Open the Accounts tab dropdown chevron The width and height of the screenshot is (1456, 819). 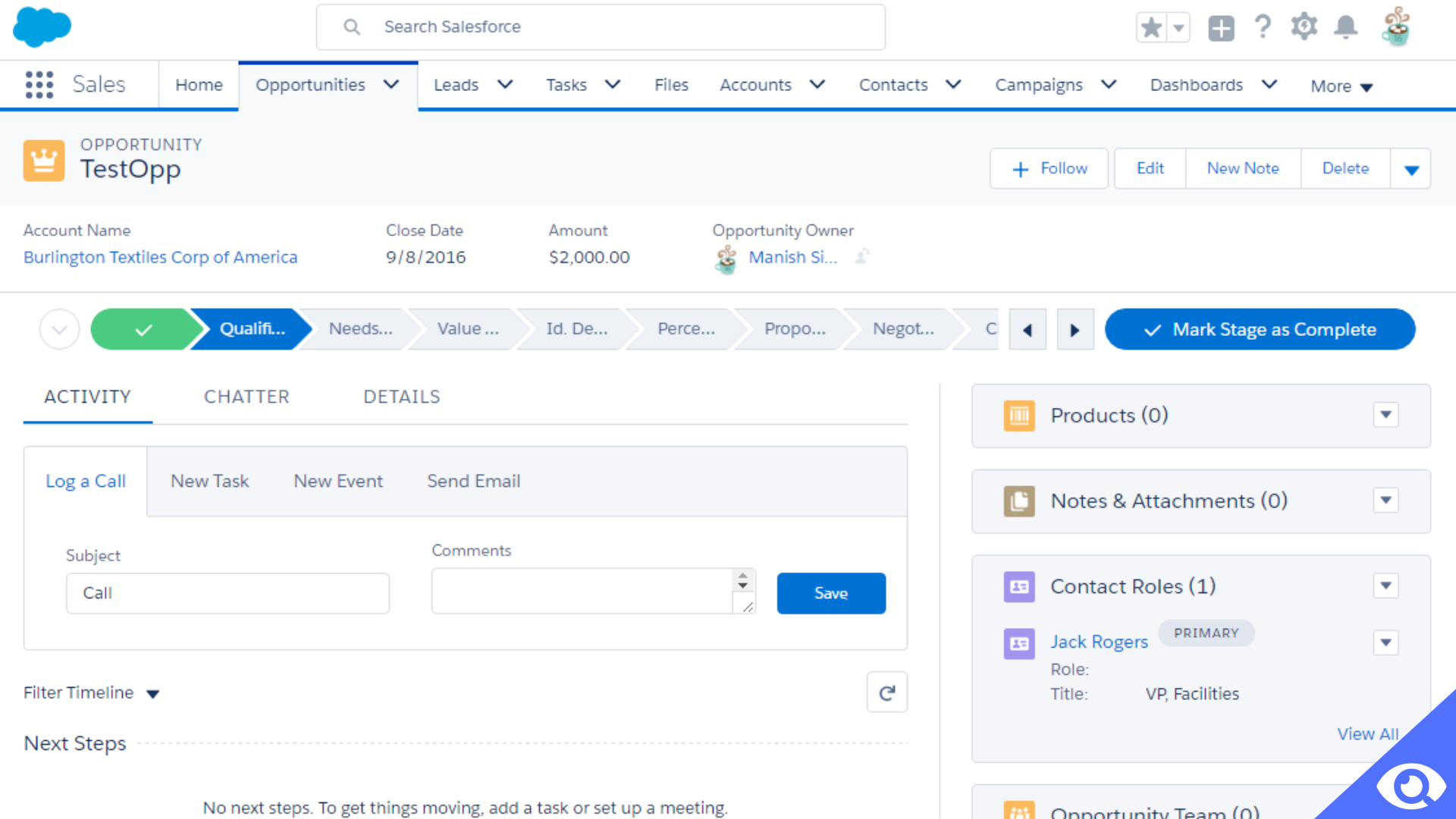[x=817, y=85]
